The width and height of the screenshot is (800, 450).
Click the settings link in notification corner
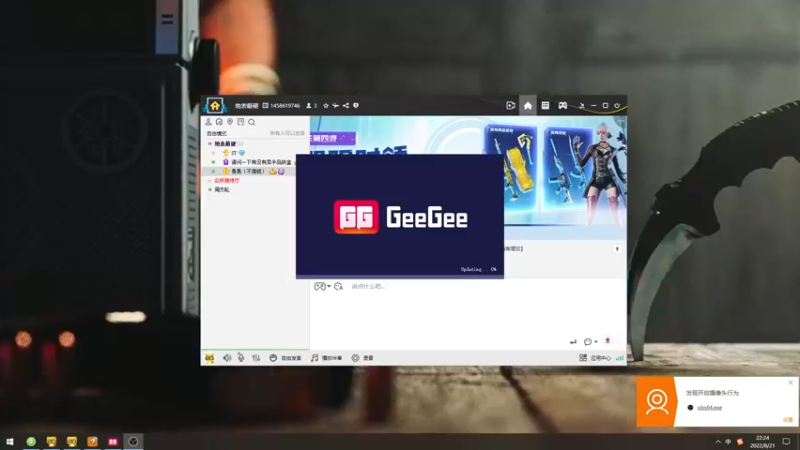click(788, 420)
